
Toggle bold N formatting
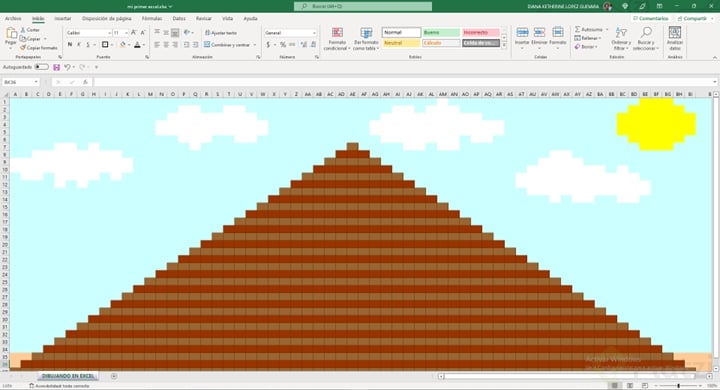[70, 45]
